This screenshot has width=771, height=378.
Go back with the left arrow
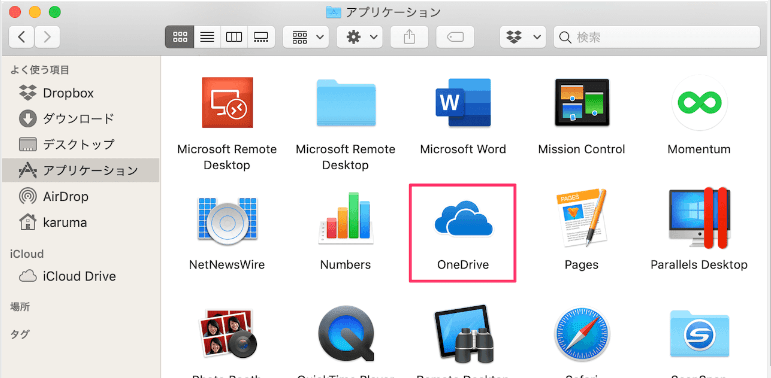pos(22,37)
